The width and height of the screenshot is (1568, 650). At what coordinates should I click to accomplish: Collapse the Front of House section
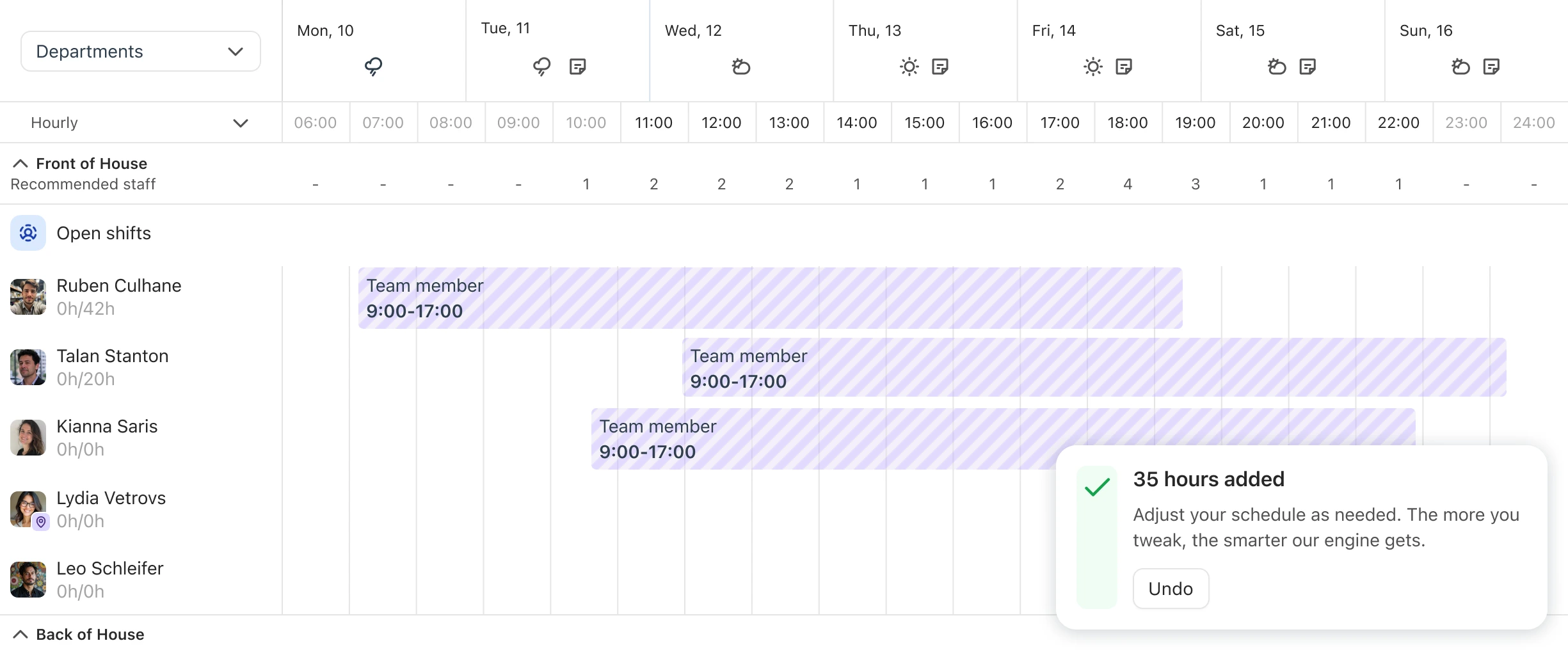pos(20,164)
